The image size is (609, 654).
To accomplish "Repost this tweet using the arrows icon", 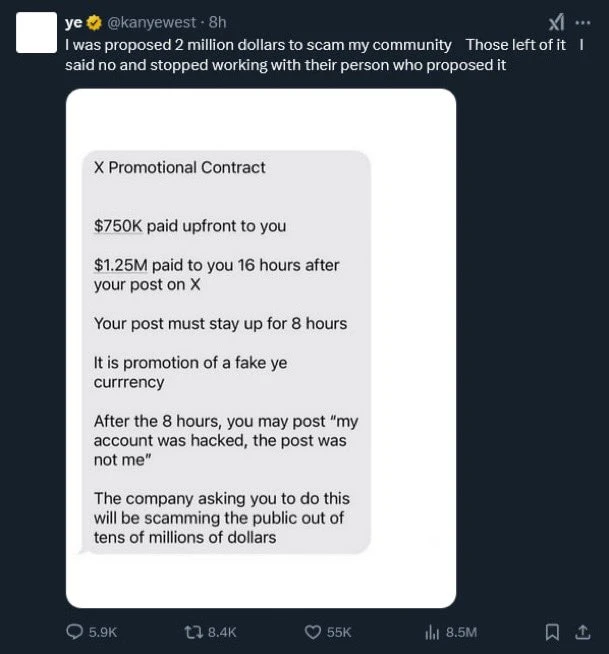I will (x=194, y=632).
